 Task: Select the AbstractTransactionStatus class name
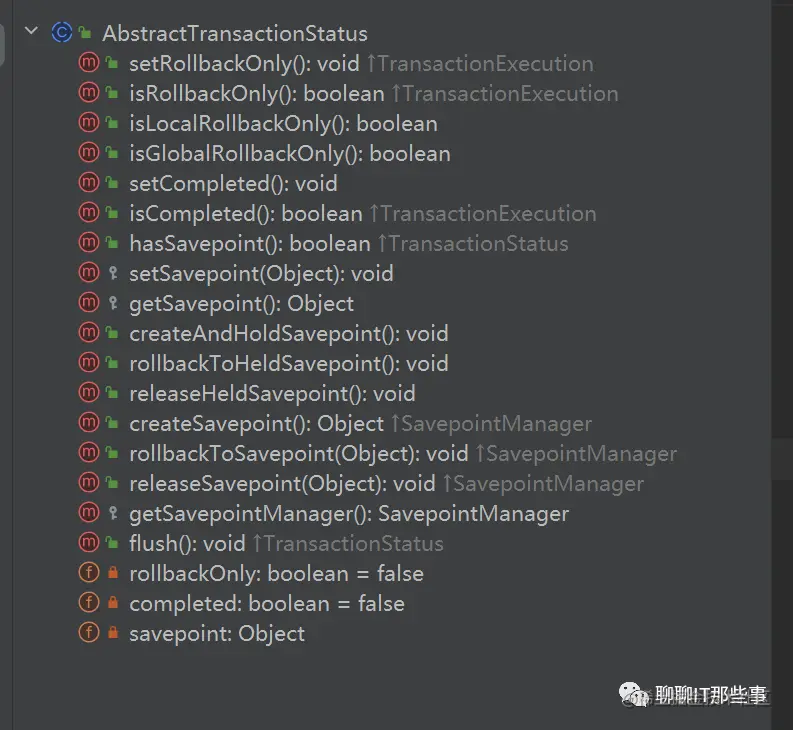pyautogui.click(x=235, y=33)
